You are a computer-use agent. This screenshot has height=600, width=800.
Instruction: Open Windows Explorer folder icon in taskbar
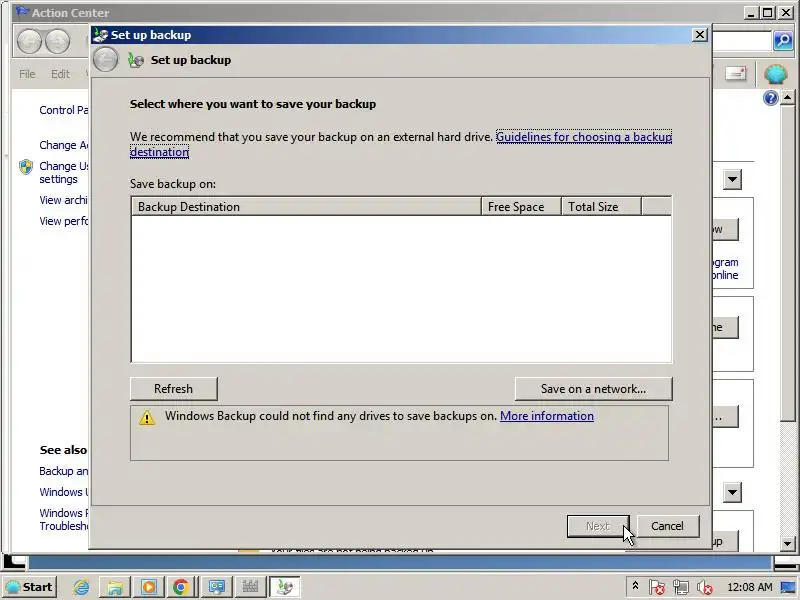(x=114, y=587)
